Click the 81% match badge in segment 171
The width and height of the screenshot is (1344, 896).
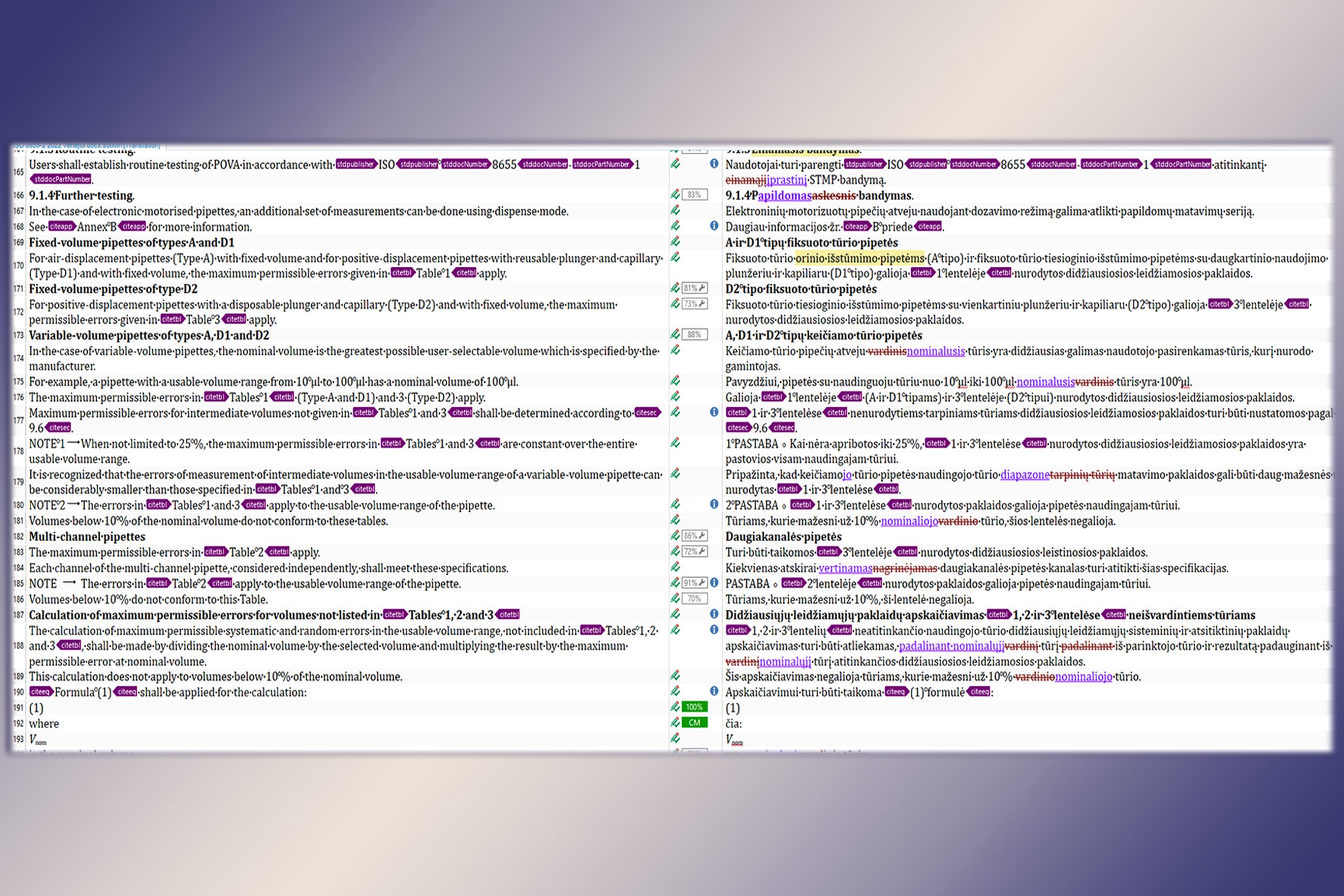click(x=694, y=288)
